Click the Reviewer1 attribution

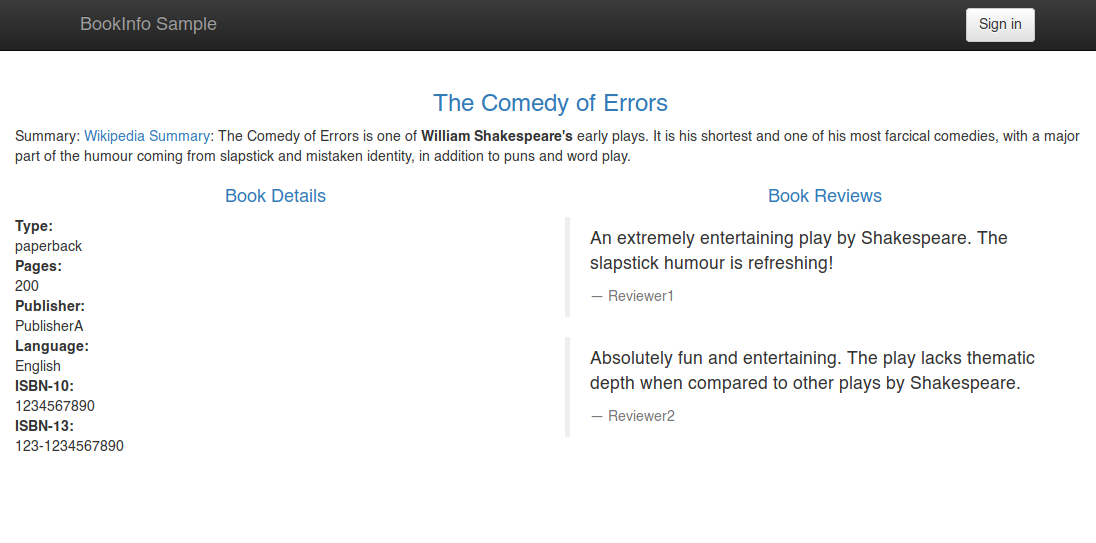pos(640,296)
